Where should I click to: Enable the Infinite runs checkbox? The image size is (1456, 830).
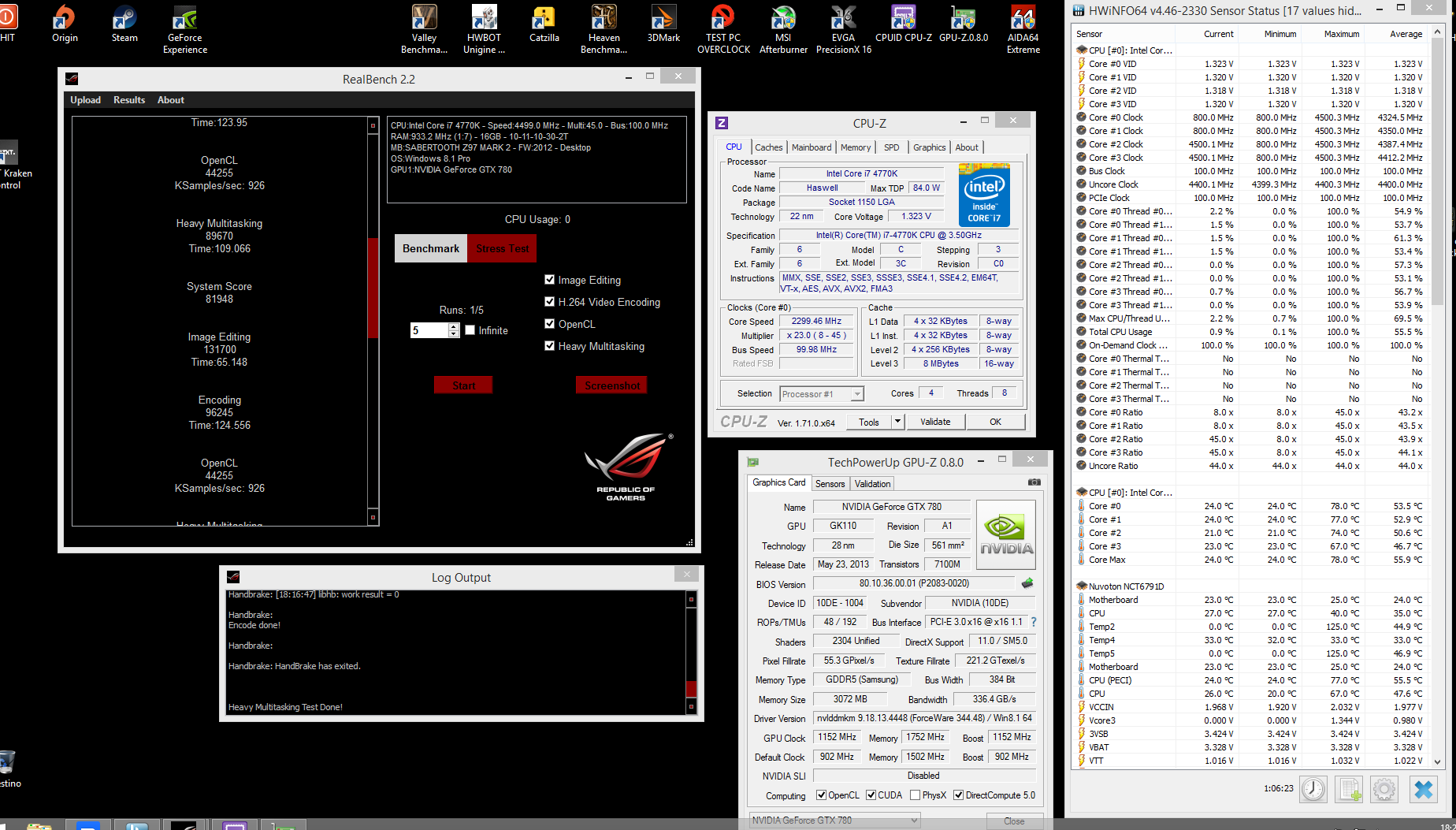click(470, 330)
